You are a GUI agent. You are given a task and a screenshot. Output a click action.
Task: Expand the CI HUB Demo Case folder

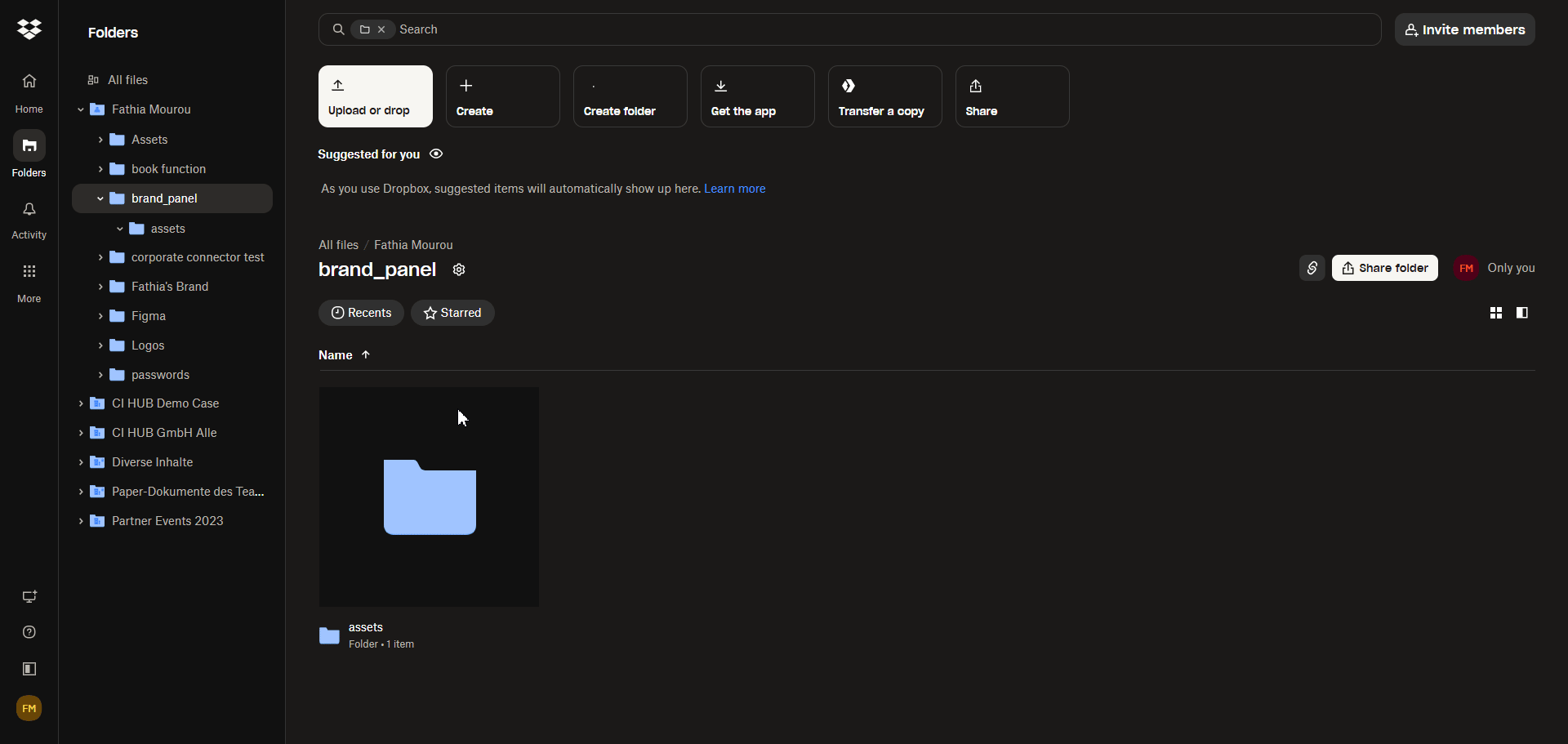coord(81,403)
